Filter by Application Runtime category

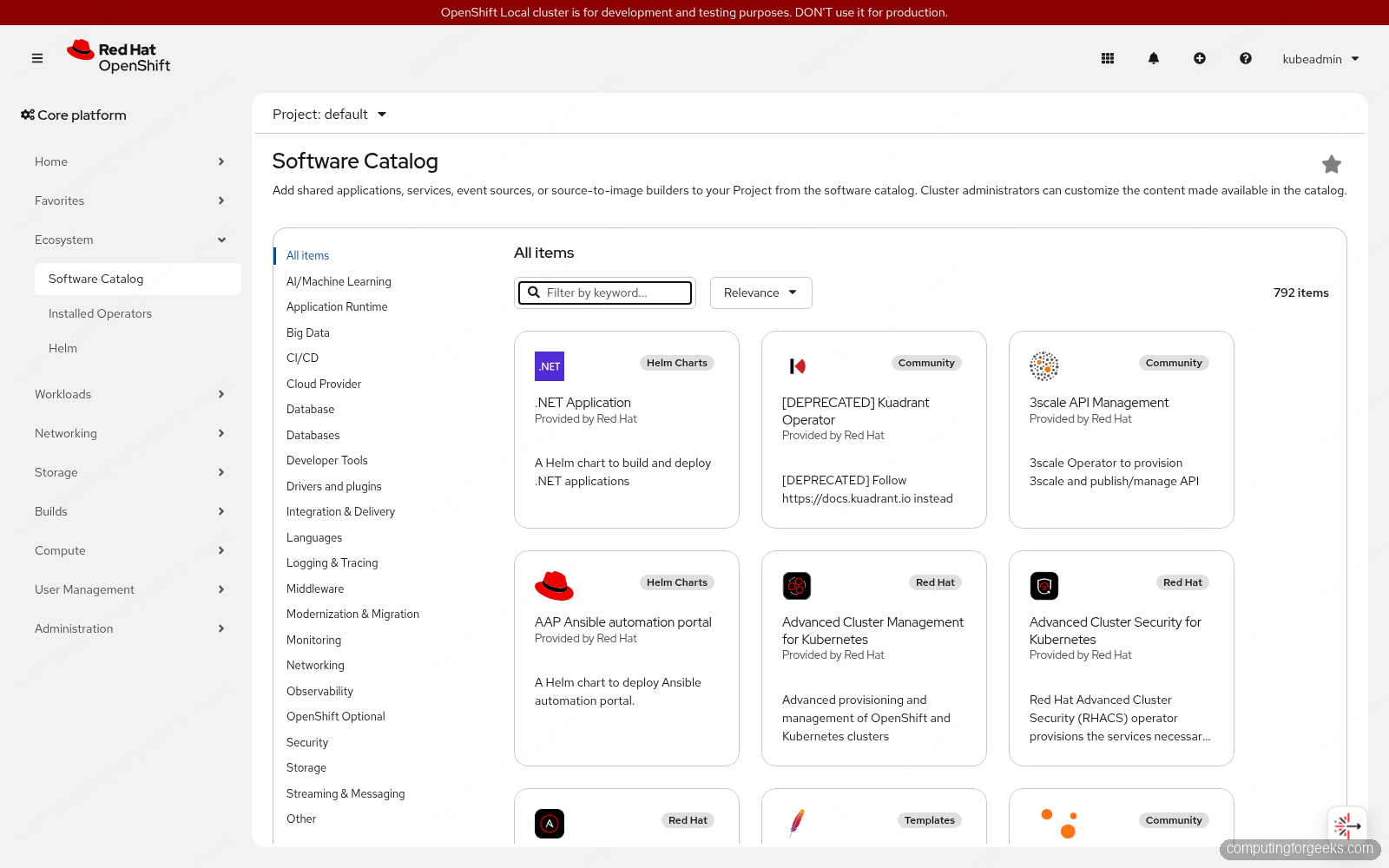coord(337,306)
